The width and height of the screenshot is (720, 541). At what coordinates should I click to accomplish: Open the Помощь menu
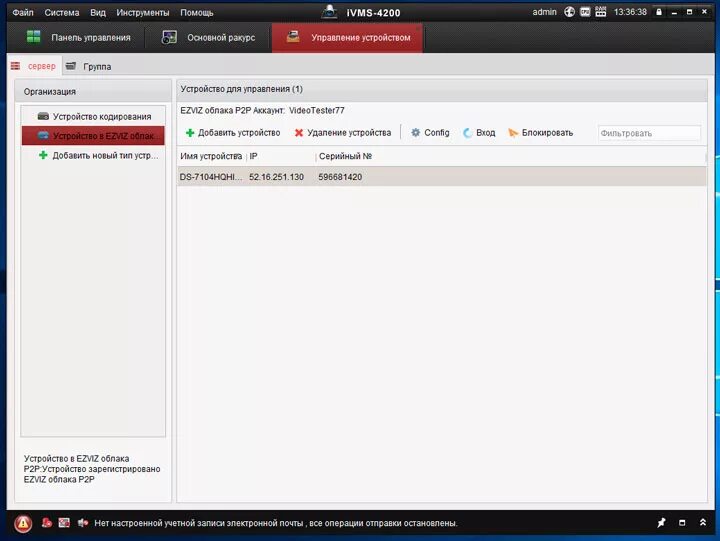[x=197, y=12]
